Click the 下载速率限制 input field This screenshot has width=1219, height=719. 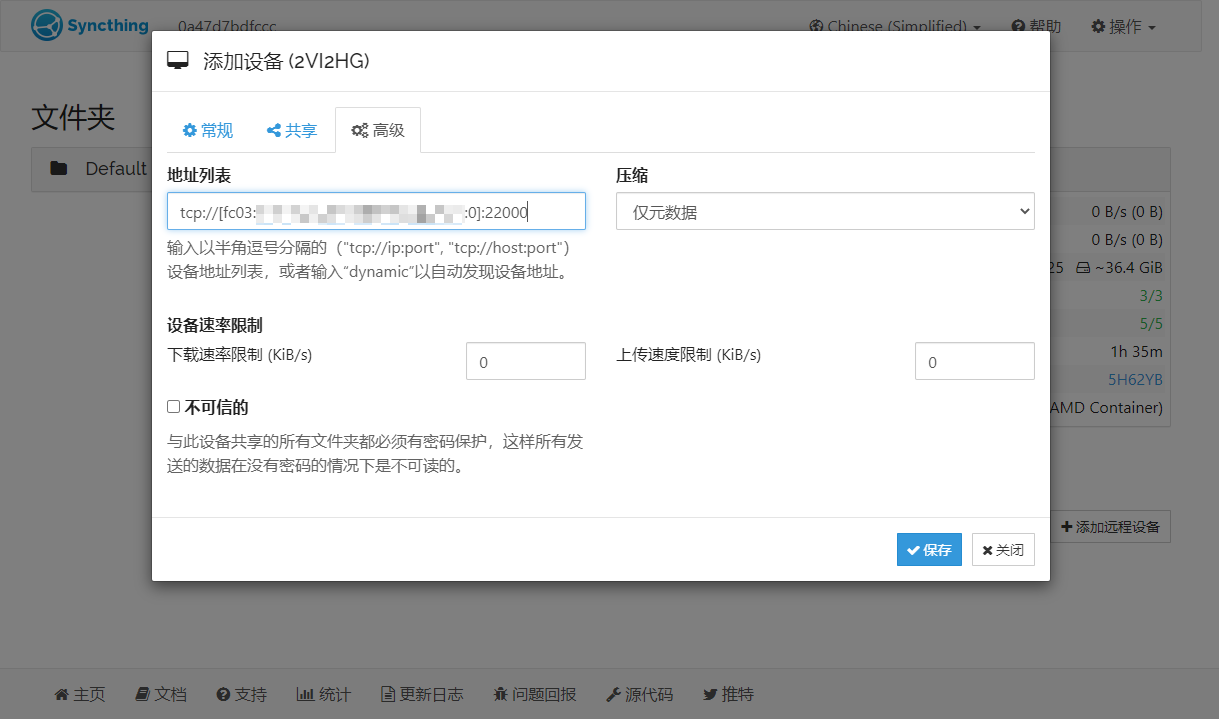point(525,361)
